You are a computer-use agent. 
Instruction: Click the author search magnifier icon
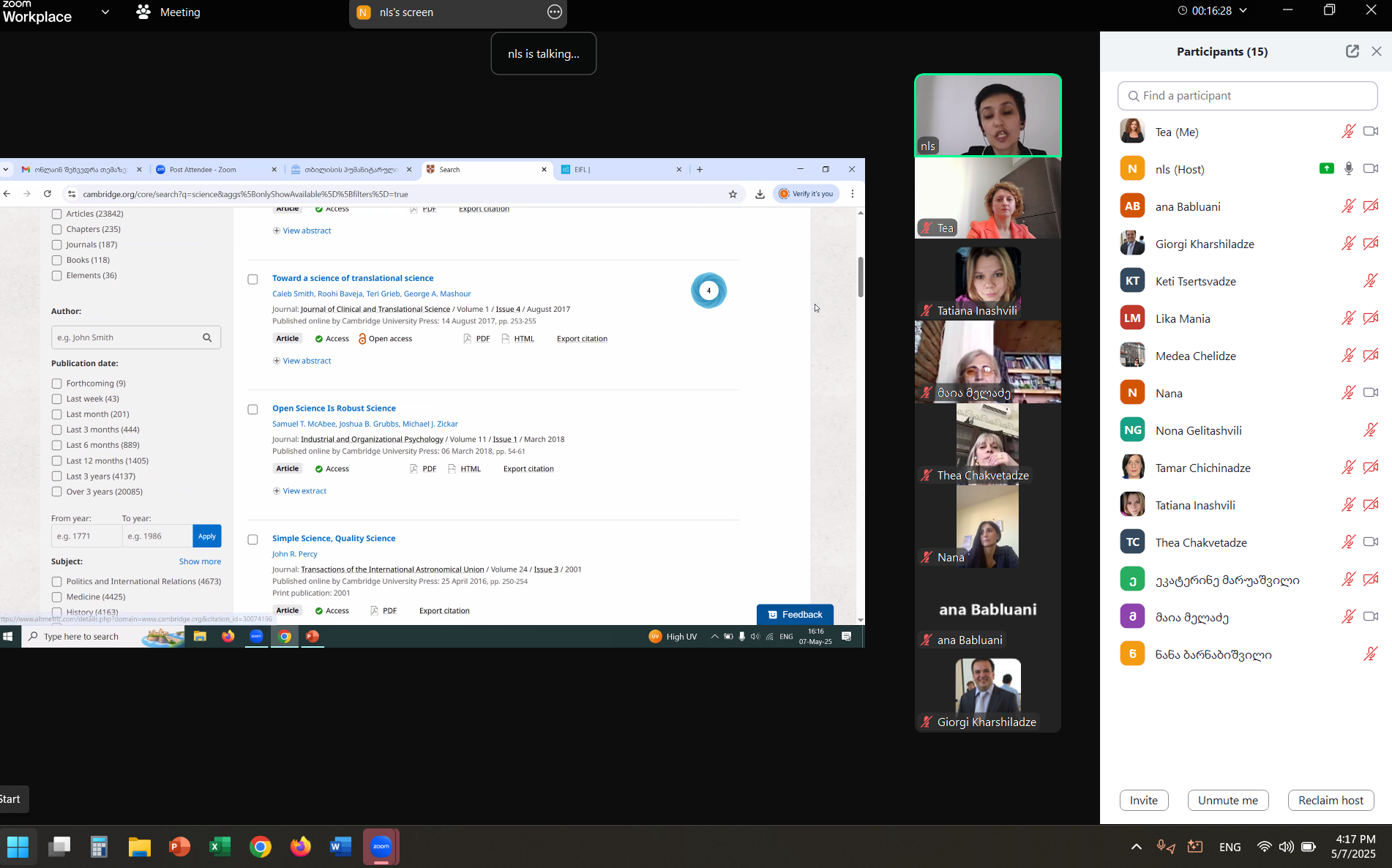pos(207,337)
